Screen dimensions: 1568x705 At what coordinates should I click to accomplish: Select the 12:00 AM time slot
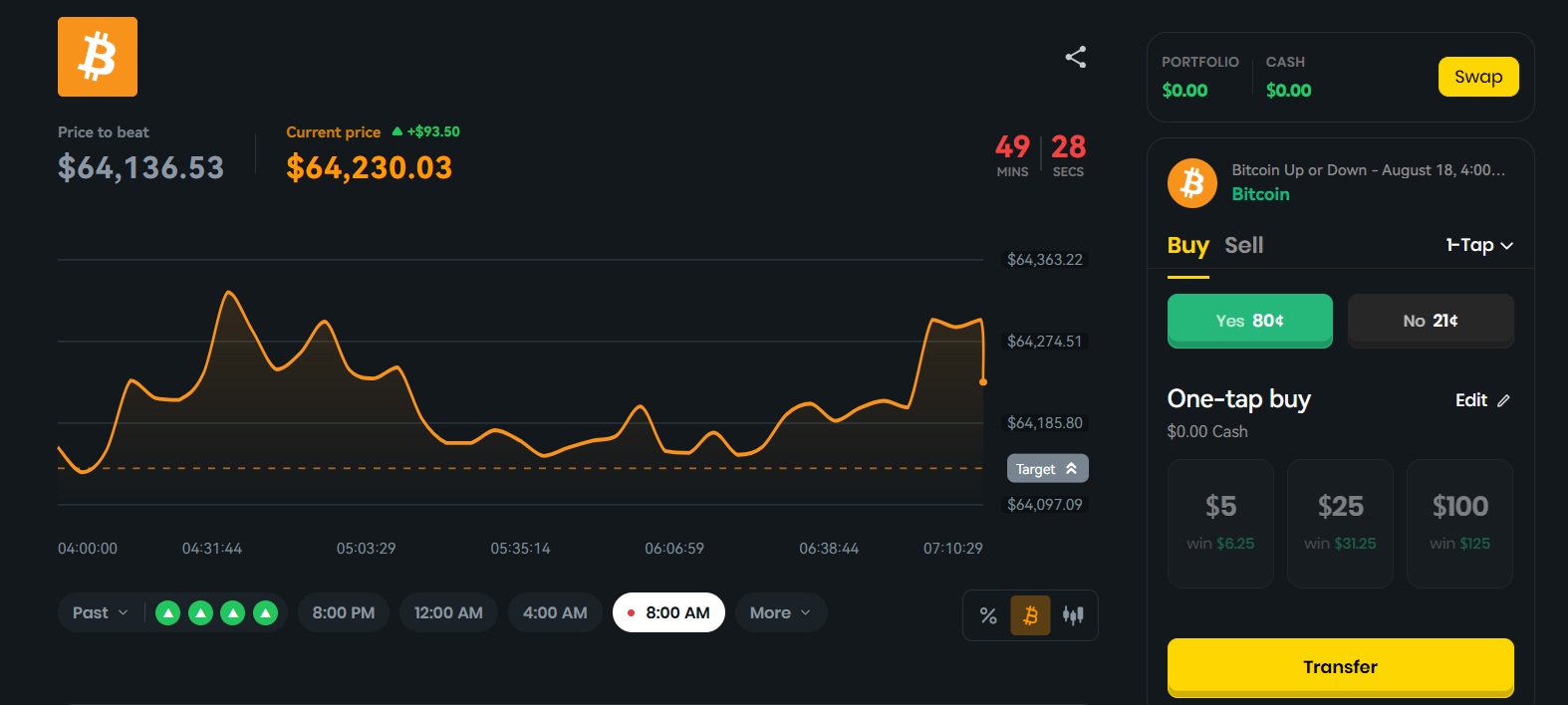(448, 612)
